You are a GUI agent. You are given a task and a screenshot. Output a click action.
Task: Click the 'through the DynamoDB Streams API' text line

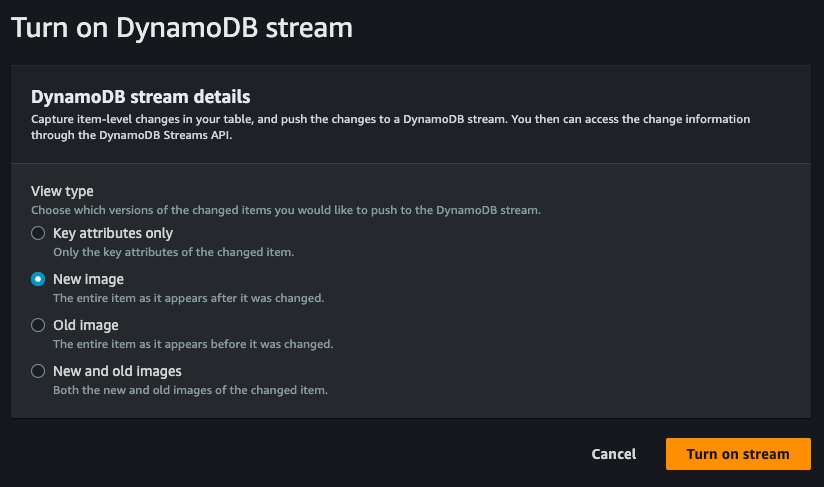[x=131, y=135]
